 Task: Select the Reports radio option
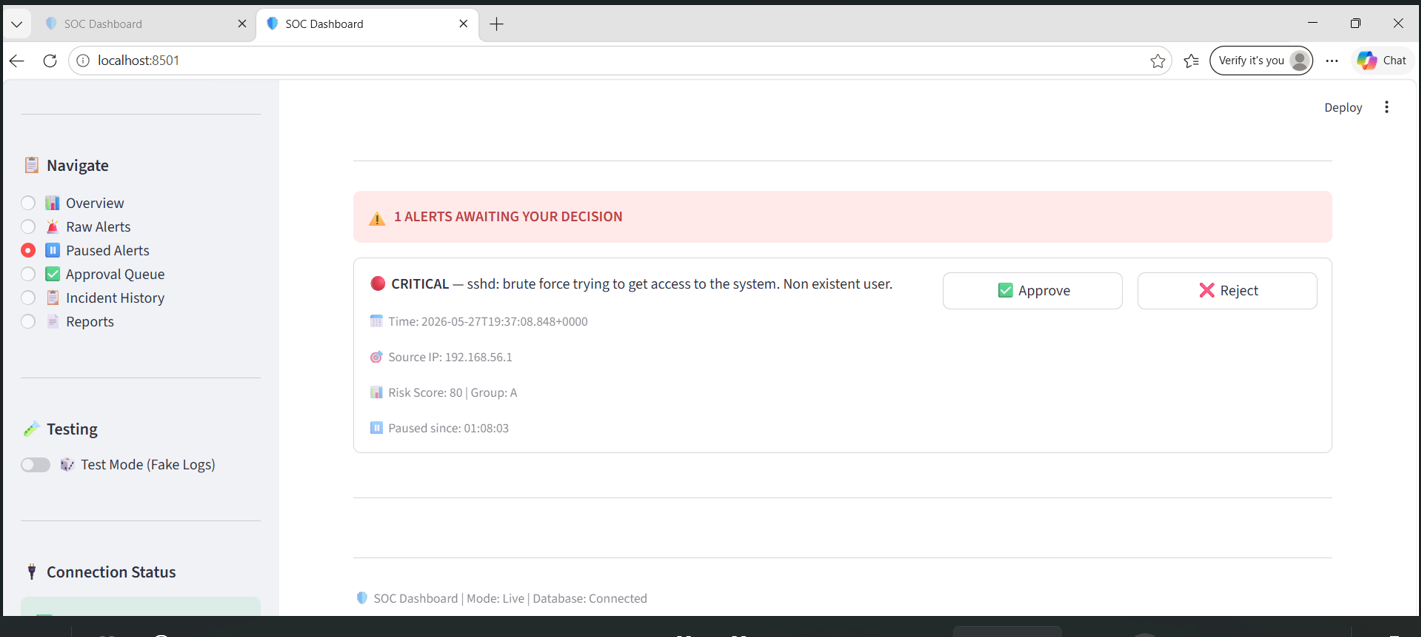click(28, 321)
